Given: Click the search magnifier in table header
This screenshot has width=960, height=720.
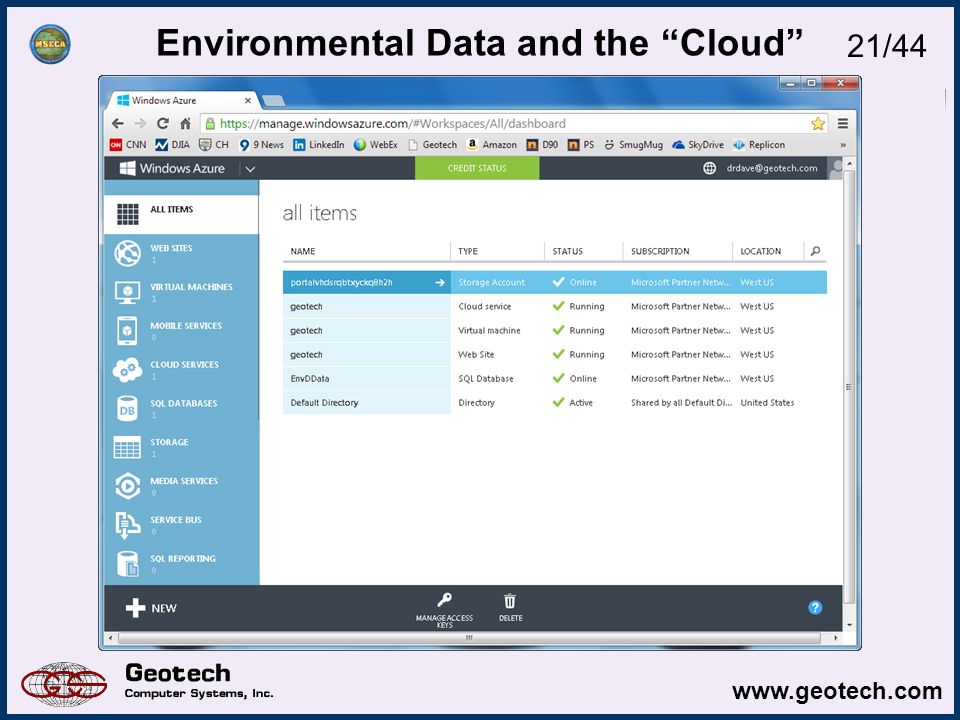Looking at the screenshot, I should pos(816,251).
